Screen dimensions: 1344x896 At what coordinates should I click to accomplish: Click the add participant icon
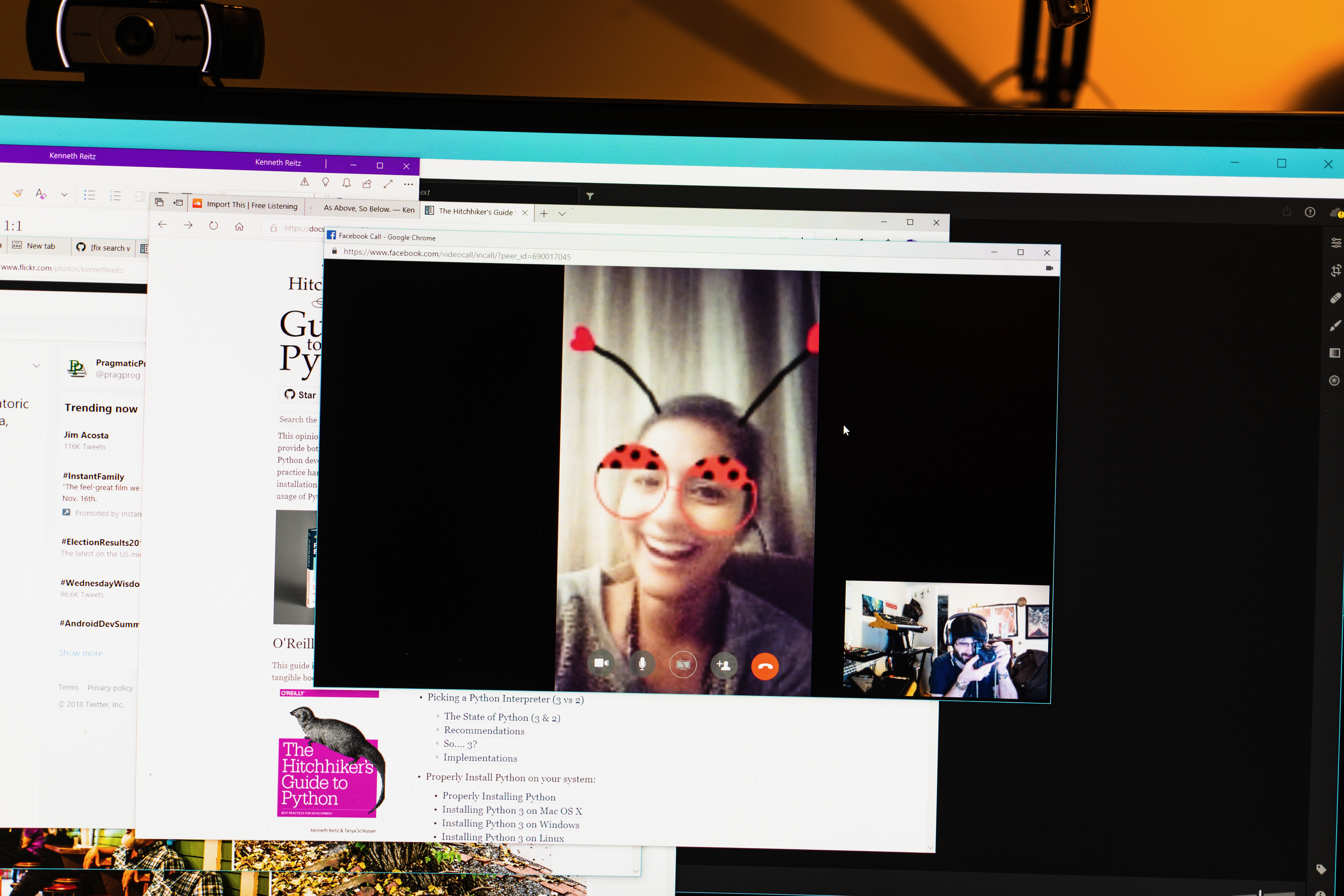coord(724,665)
